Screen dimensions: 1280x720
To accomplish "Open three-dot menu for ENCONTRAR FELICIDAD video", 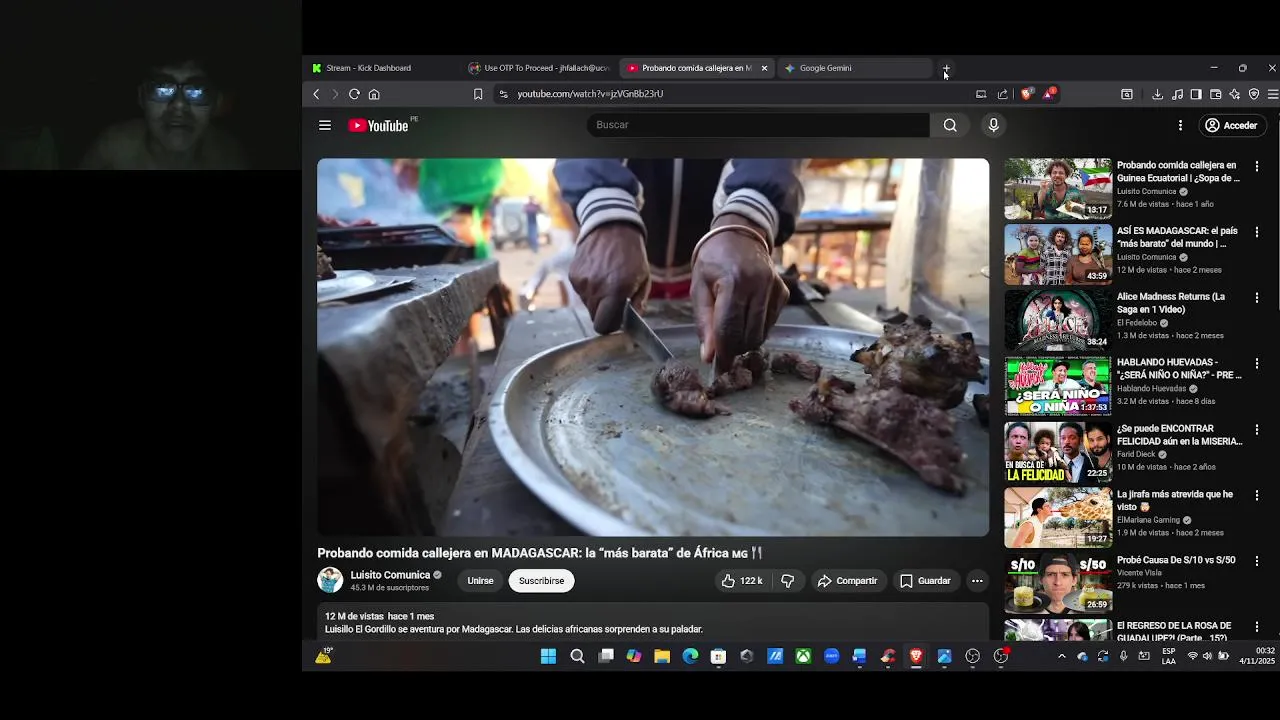I will click(1257, 430).
